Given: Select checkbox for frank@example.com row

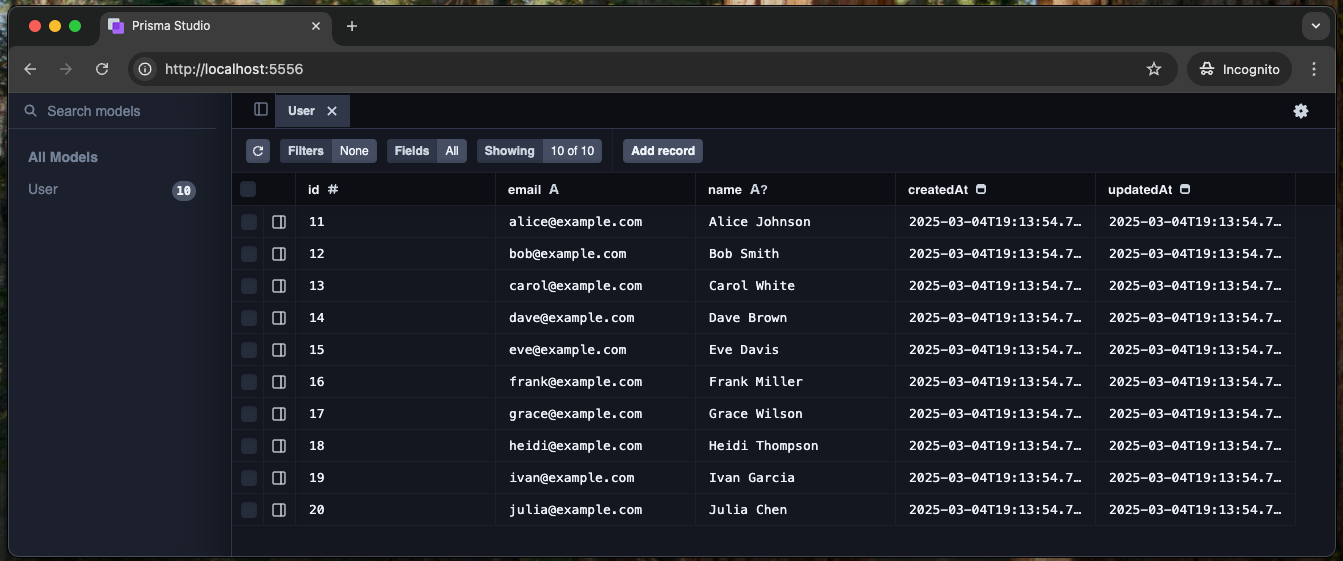Looking at the screenshot, I should click(x=248, y=382).
